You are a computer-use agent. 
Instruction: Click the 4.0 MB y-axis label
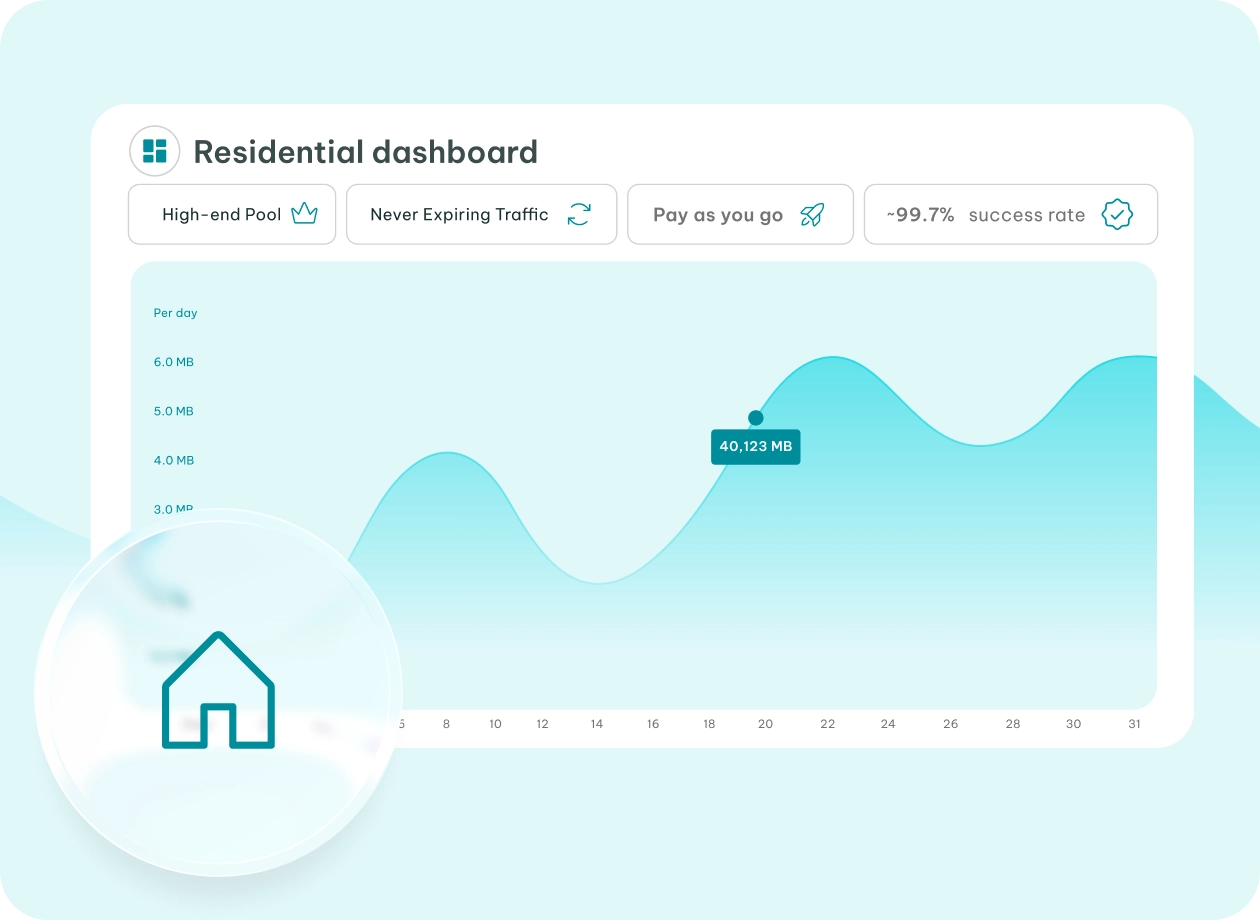coord(173,460)
